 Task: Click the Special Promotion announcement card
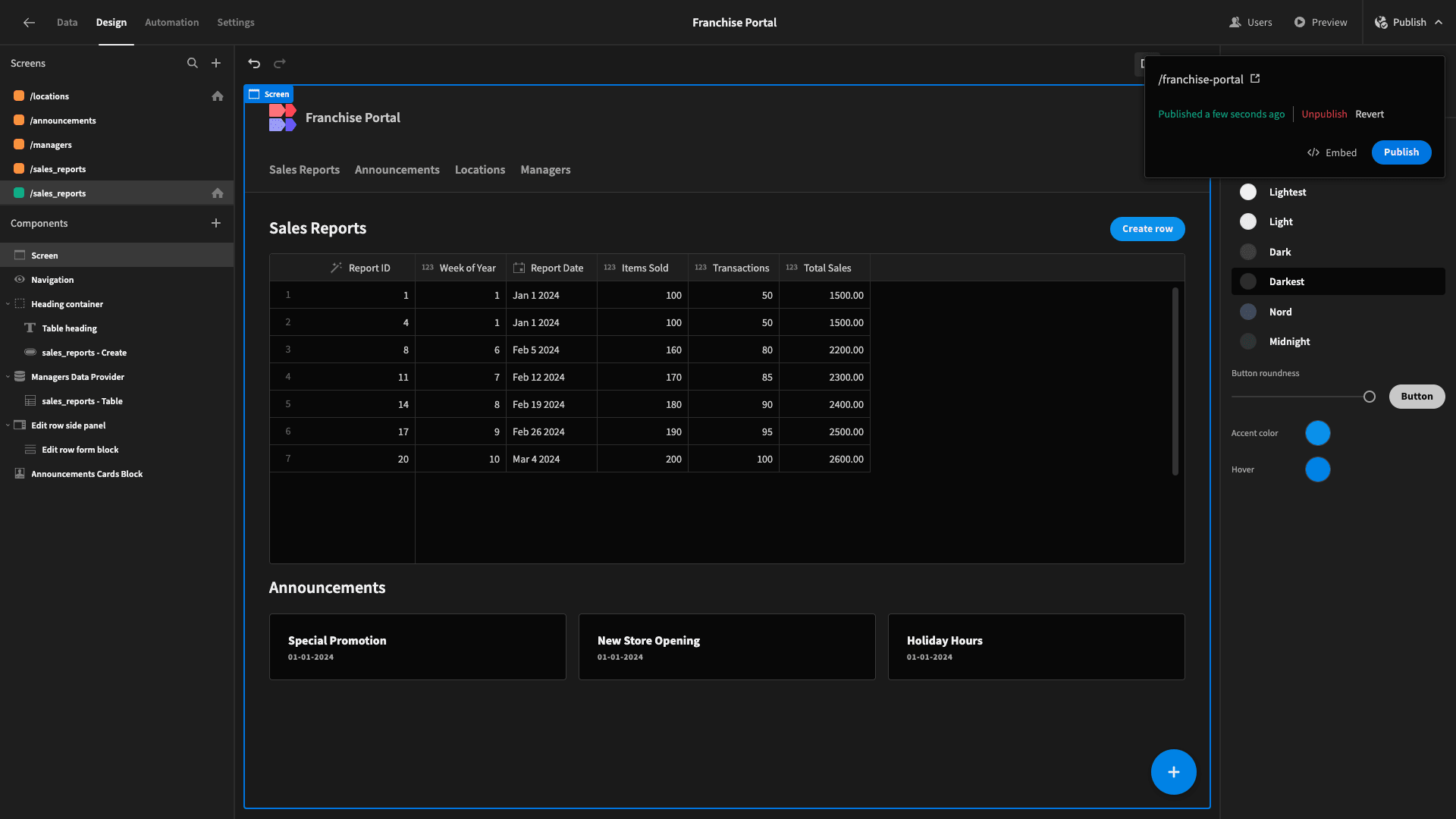(418, 647)
